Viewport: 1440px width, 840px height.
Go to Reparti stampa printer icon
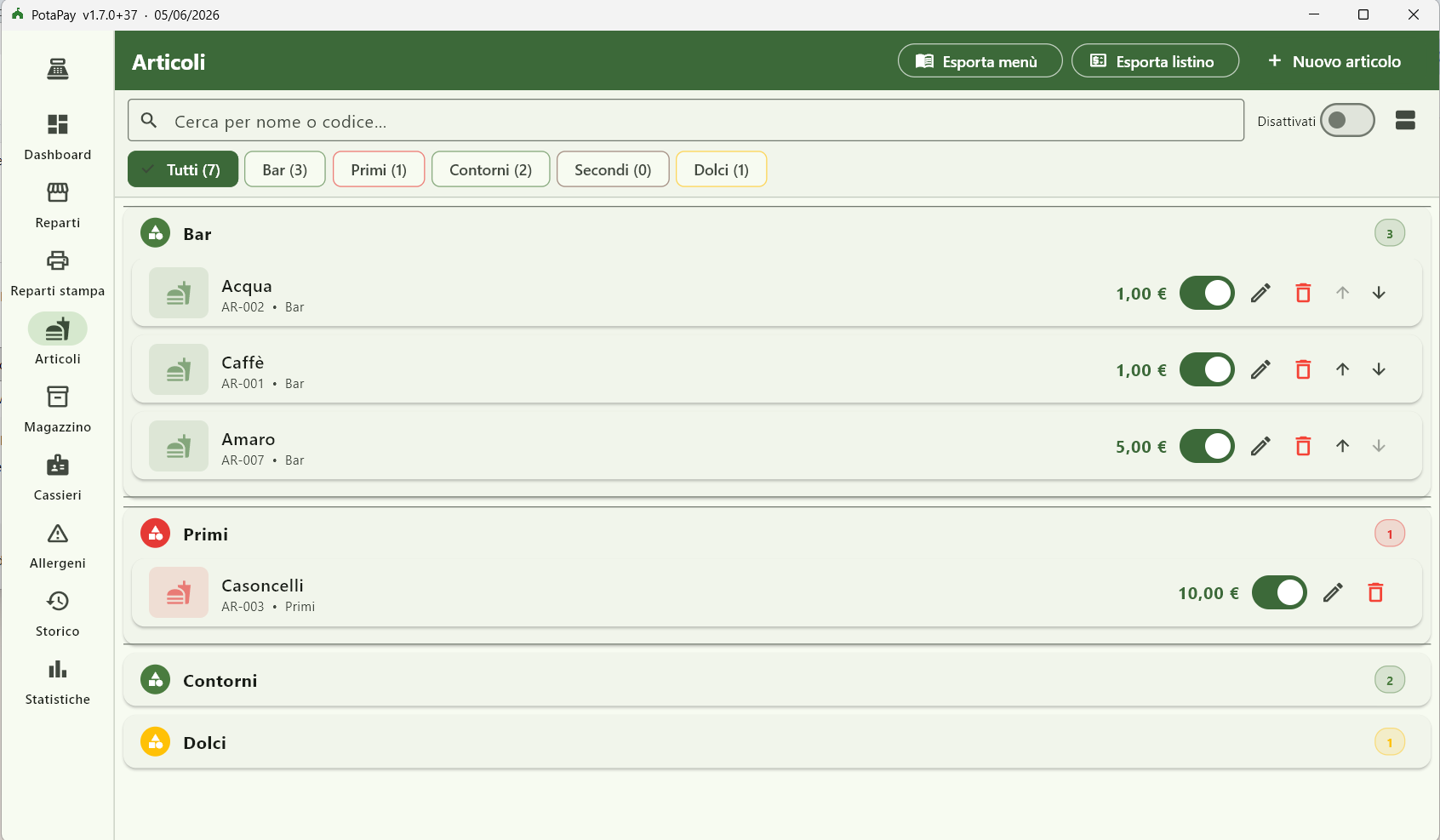tap(58, 260)
